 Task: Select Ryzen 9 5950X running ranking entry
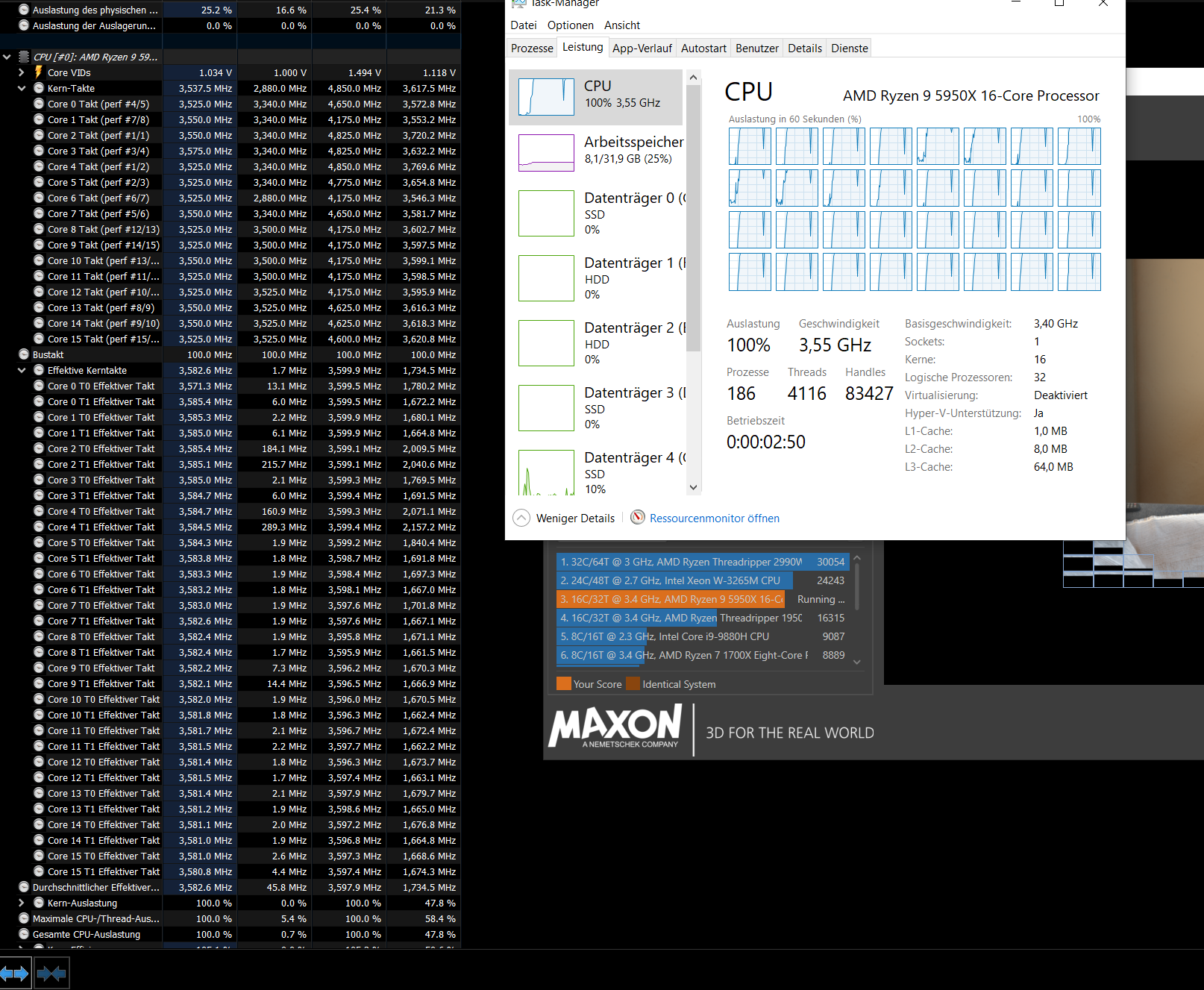coord(702,599)
